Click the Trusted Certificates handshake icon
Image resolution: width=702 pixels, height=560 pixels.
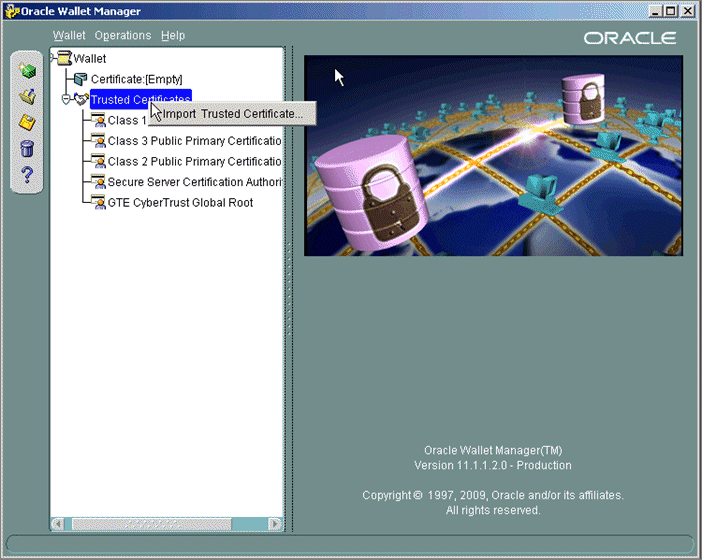click(x=81, y=99)
